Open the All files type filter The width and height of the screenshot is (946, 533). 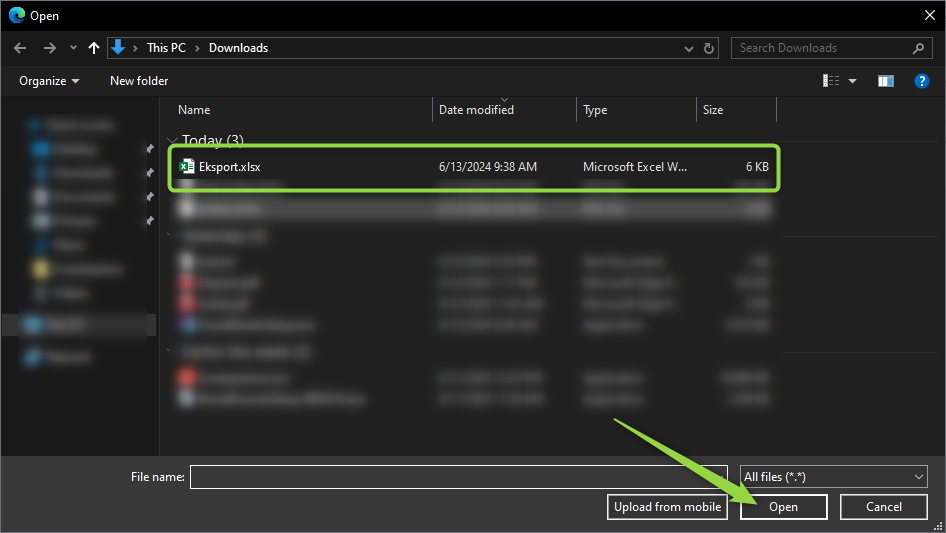(834, 477)
